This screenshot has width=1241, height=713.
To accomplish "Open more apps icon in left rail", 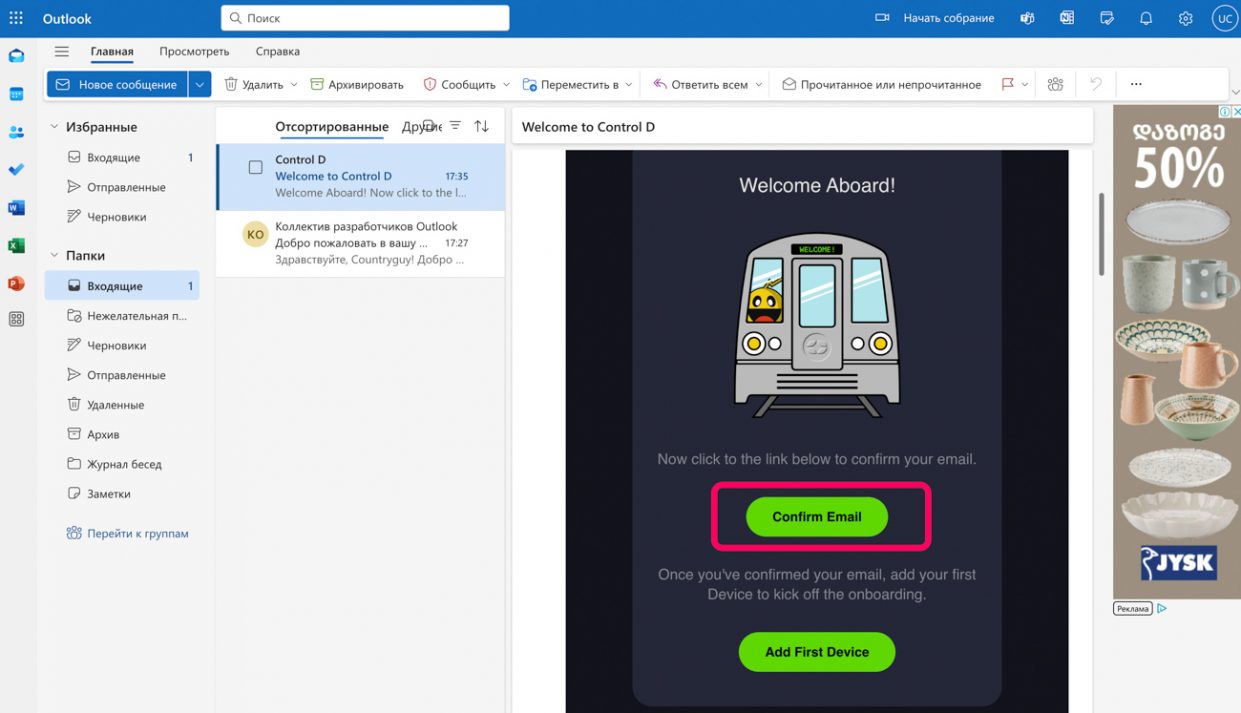I will (16, 320).
